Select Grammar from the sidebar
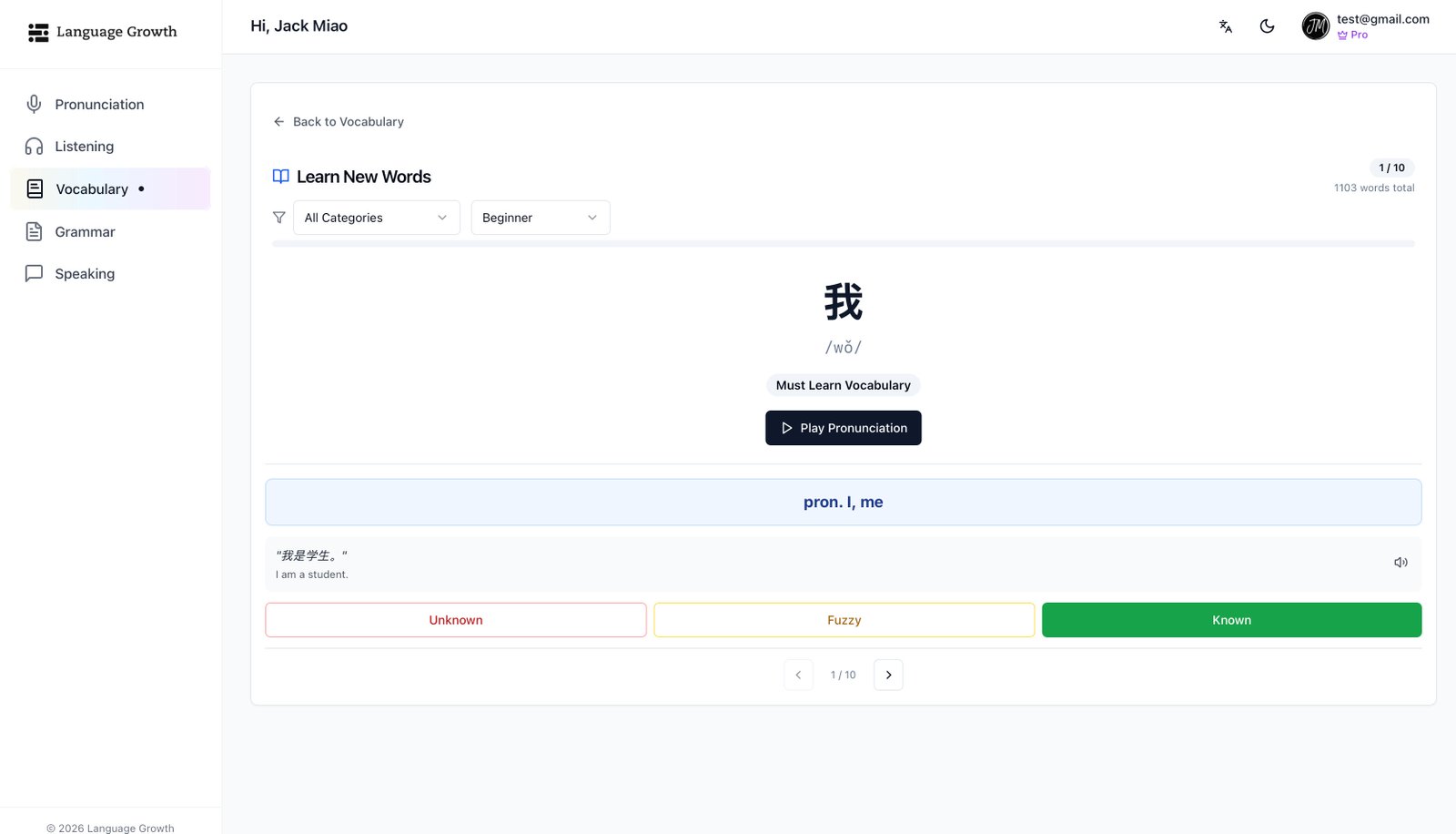This screenshot has height=834, width=1456. (x=85, y=232)
